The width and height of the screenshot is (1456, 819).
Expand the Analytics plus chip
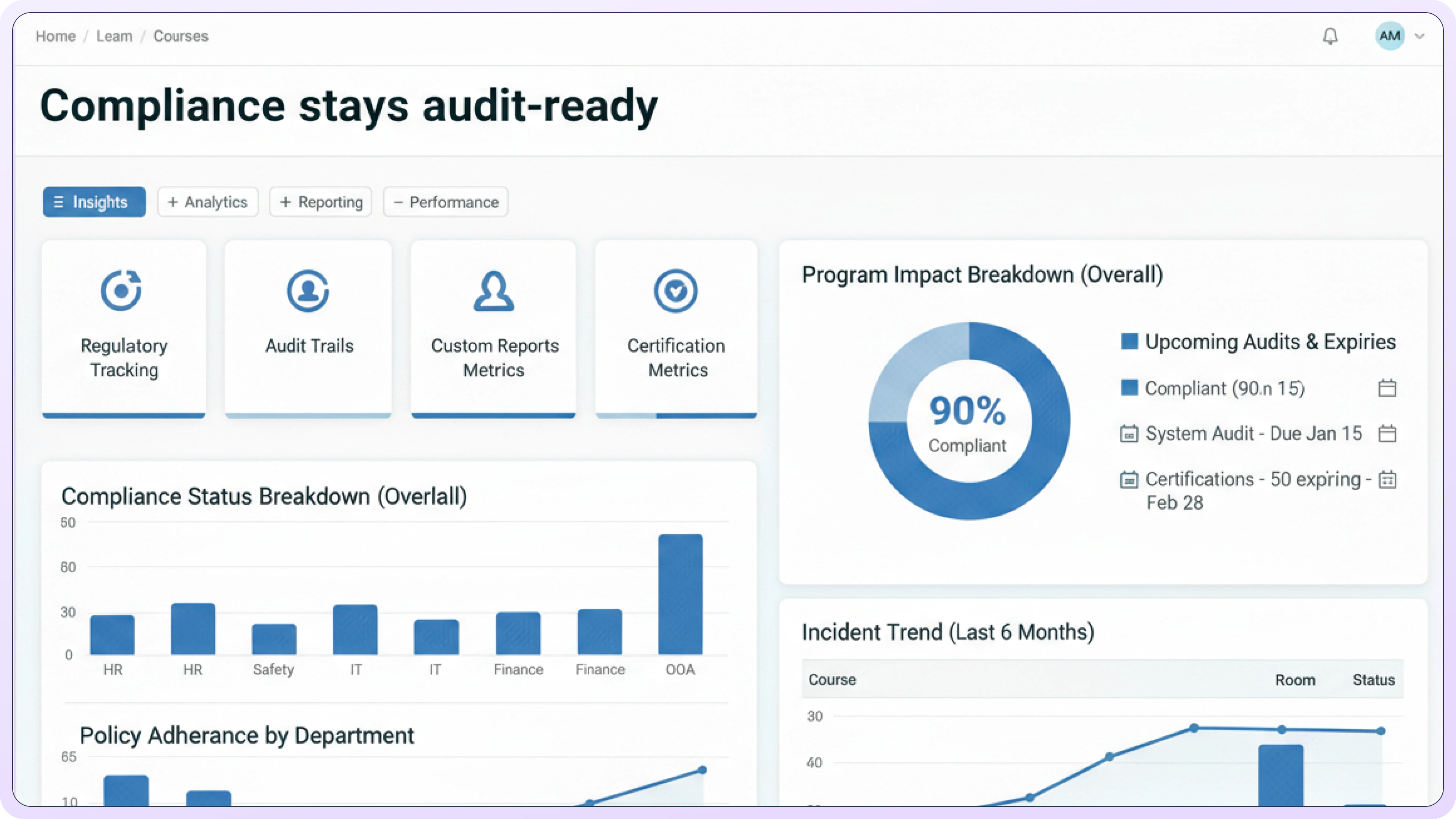[x=208, y=202]
